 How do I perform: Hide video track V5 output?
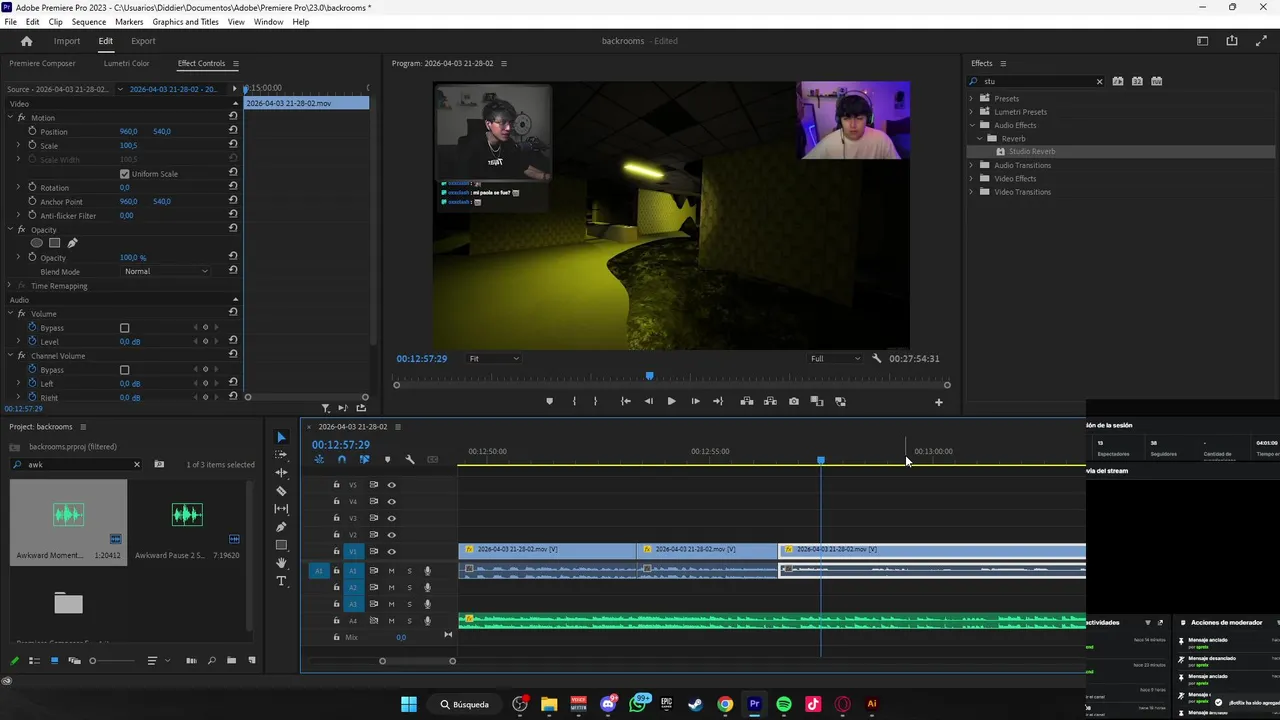click(x=392, y=485)
